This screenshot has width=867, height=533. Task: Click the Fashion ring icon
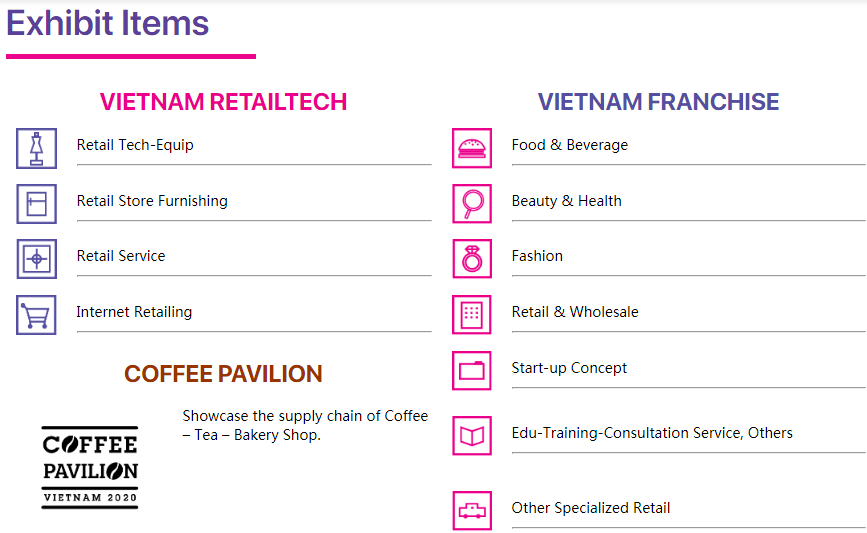(x=471, y=259)
